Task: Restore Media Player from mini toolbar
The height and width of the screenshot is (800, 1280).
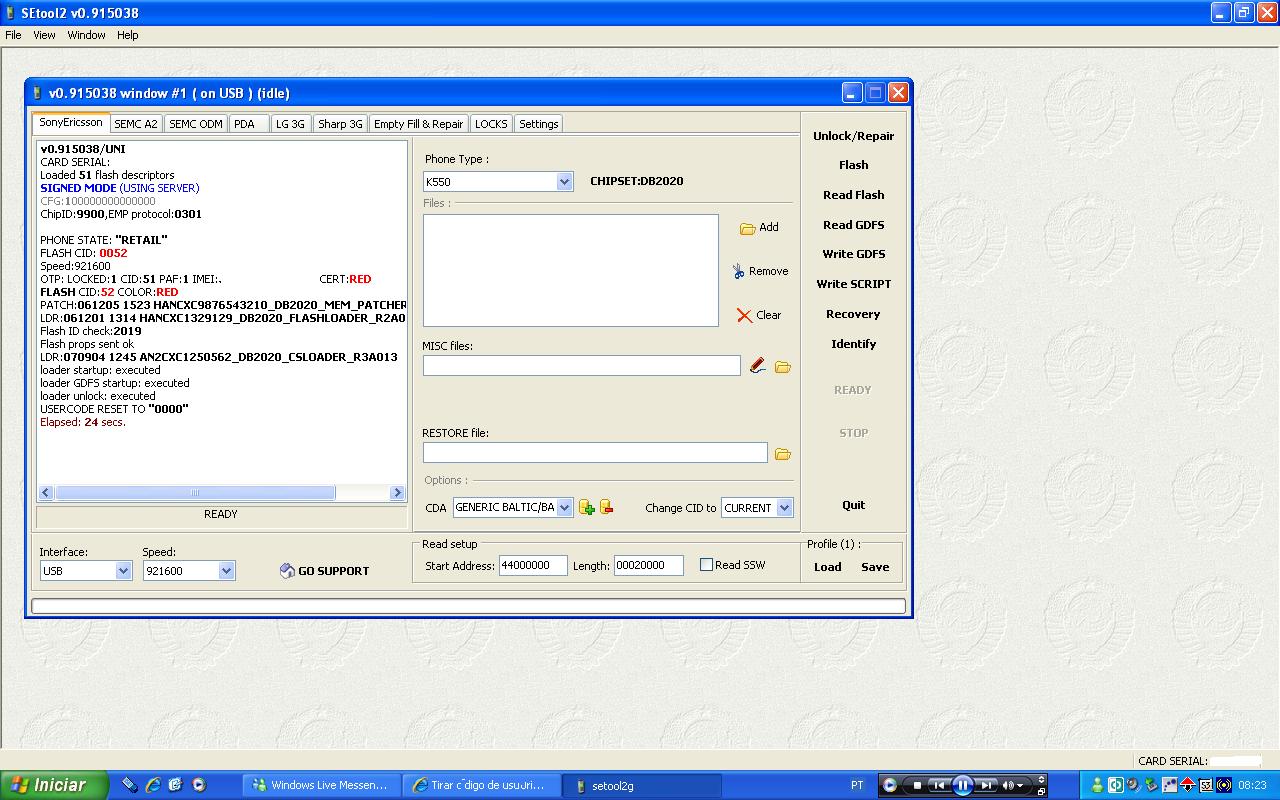Action: [x=1041, y=791]
